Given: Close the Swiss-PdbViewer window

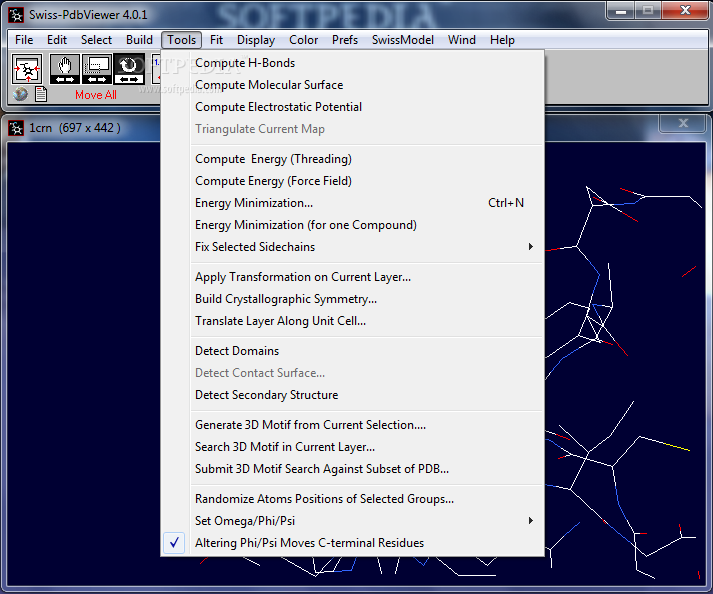Looking at the screenshot, I should point(685,11).
